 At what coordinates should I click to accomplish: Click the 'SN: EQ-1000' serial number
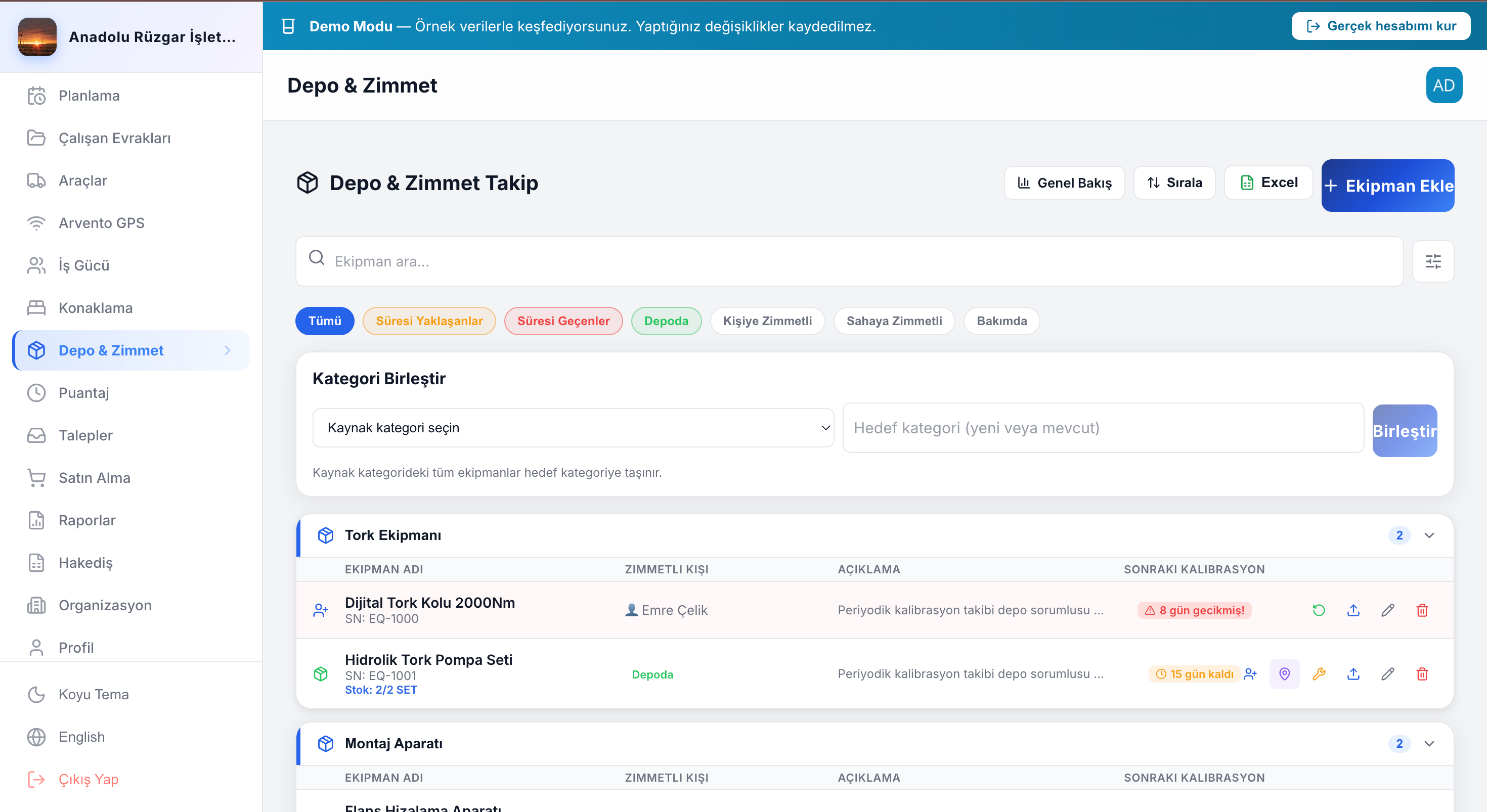381,619
